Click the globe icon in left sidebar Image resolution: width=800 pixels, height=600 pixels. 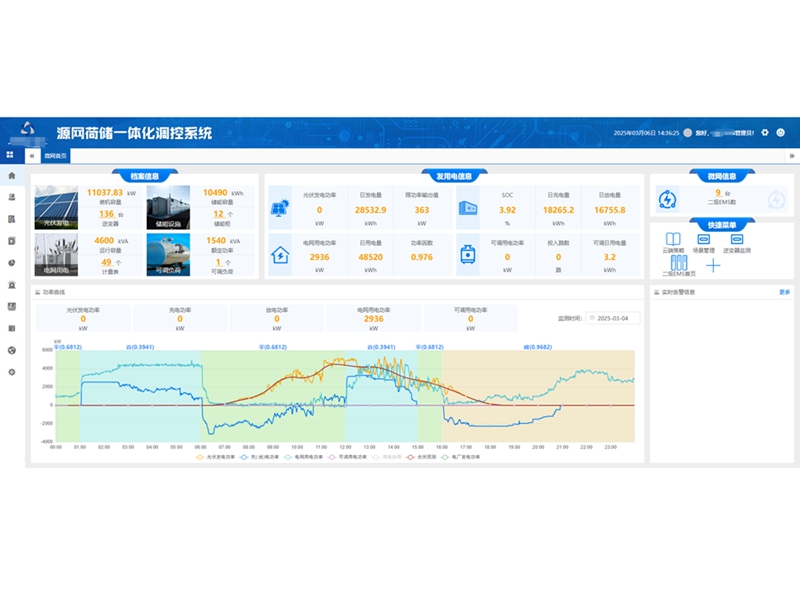(x=11, y=350)
